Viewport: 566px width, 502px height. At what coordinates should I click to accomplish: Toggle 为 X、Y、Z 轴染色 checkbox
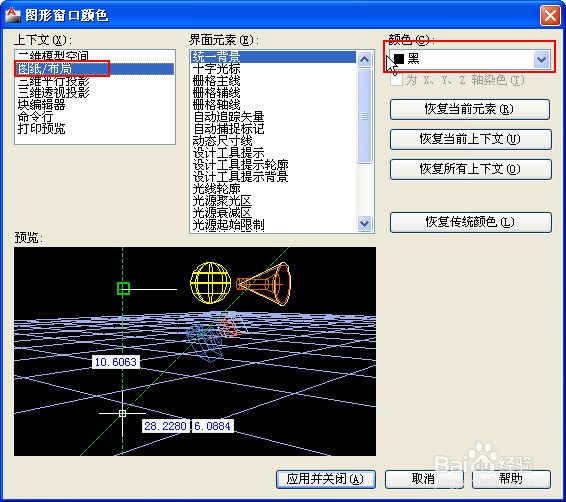pyautogui.click(x=396, y=80)
